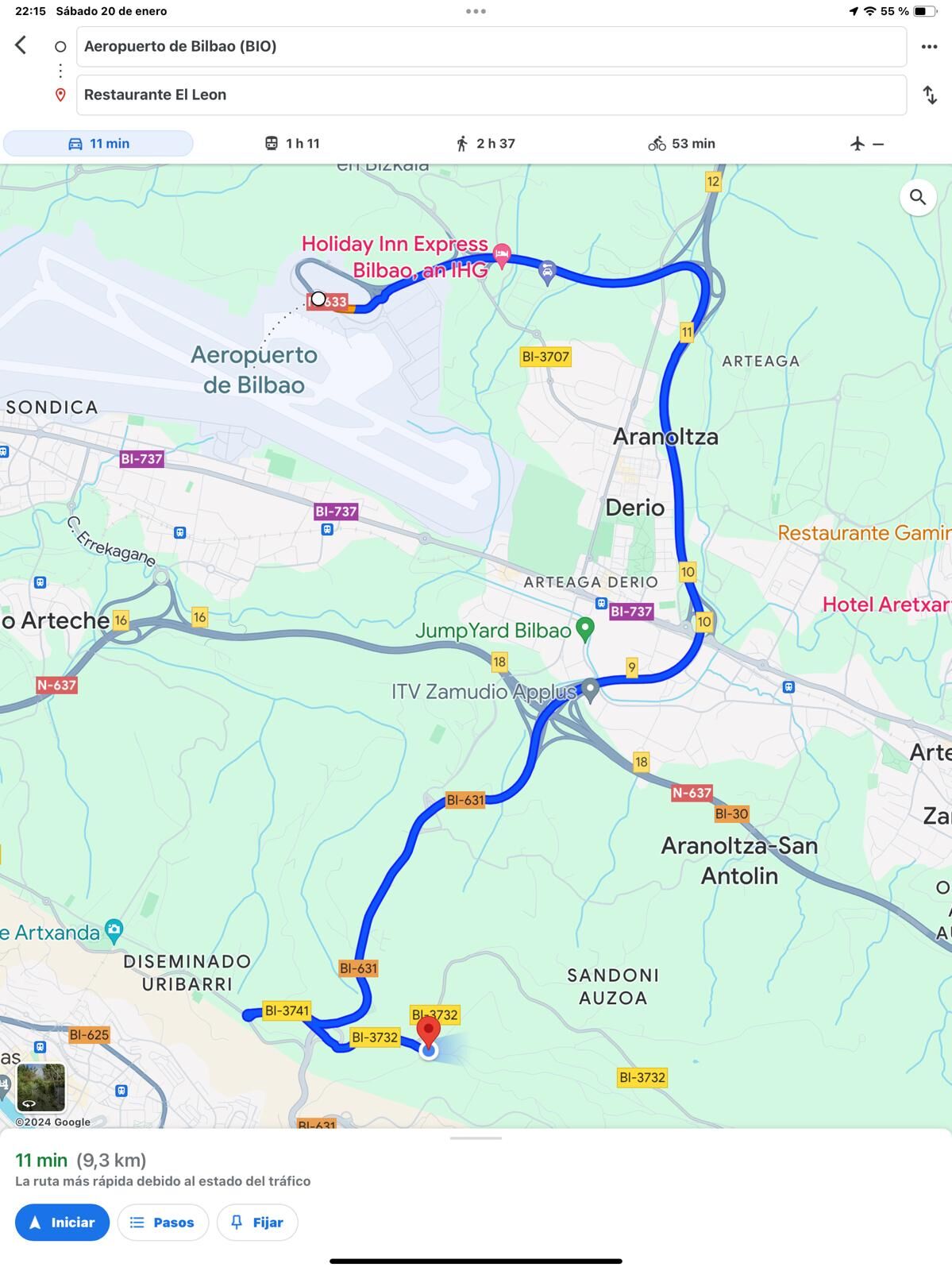Tap the ITV Zamudio Applus marker
Viewport: 952px width, 1271px height.
(590, 690)
